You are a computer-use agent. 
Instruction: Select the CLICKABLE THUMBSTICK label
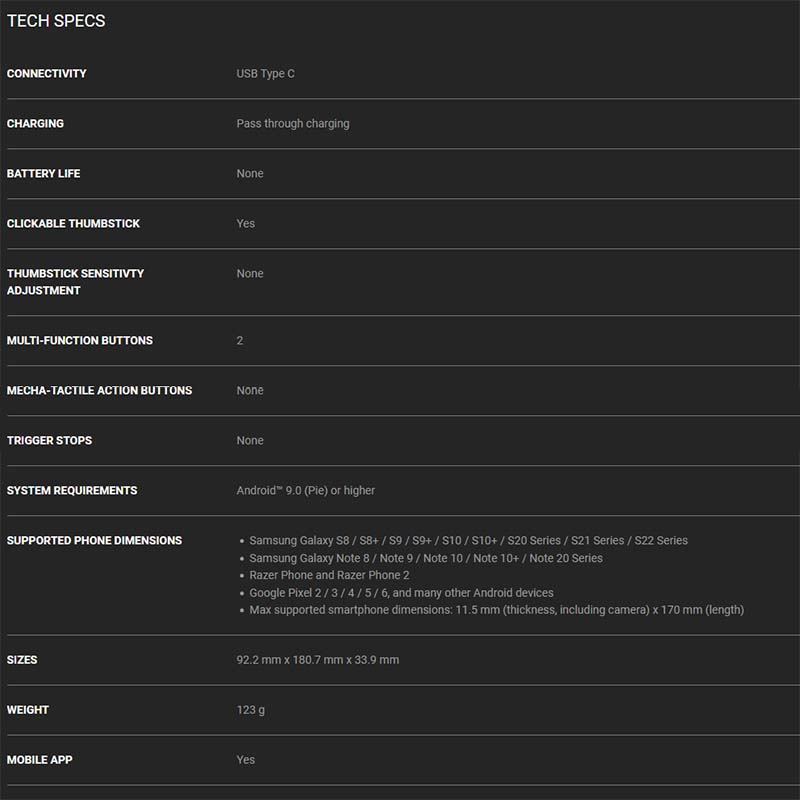tap(74, 224)
